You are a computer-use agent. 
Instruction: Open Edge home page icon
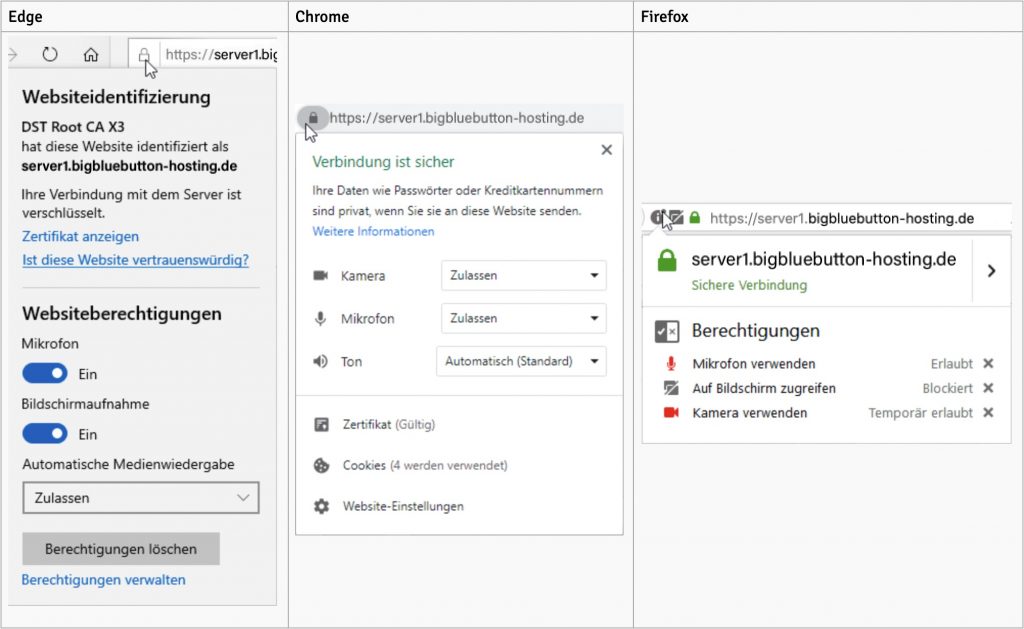tap(91, 54)
